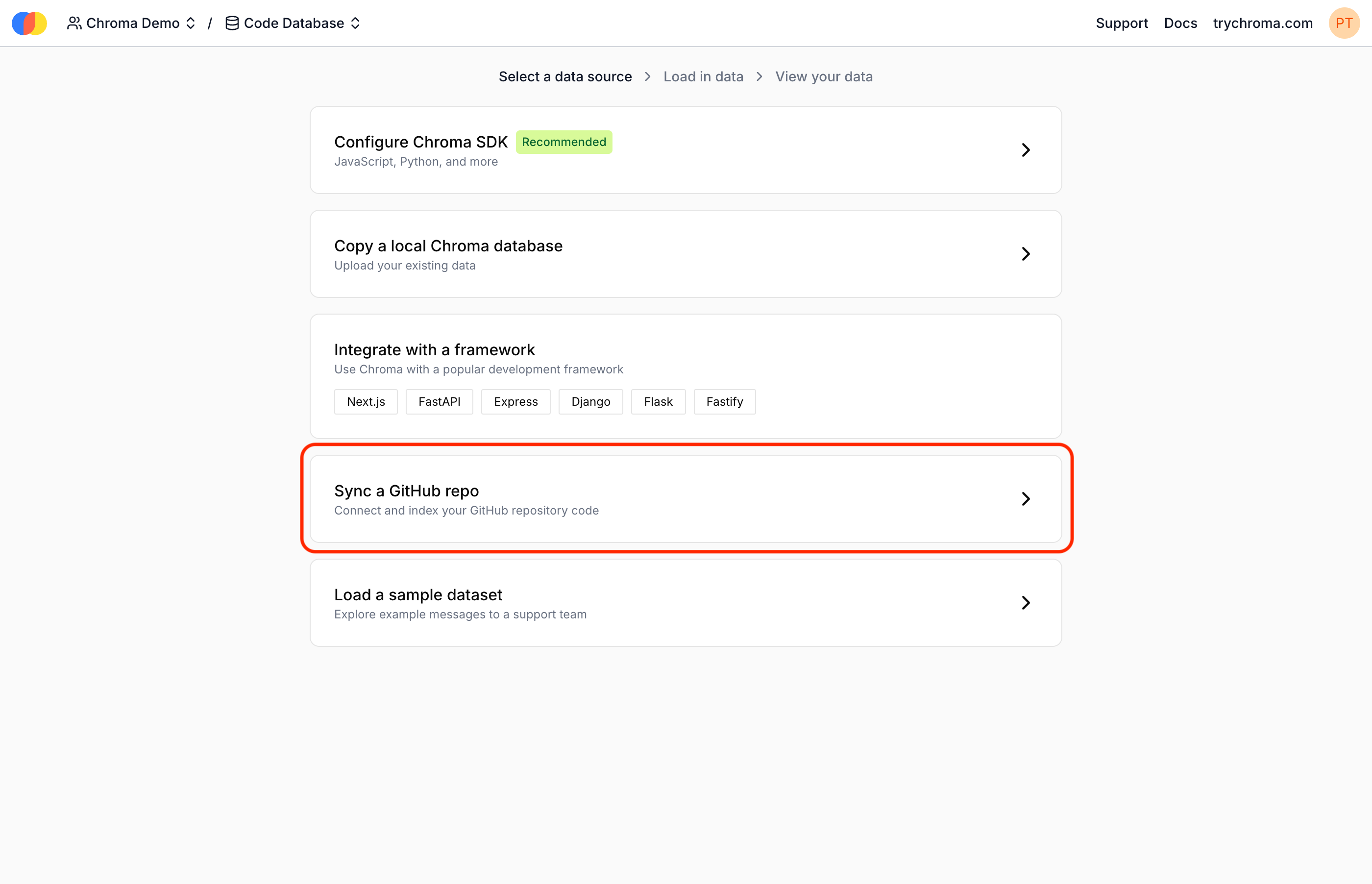Select the Next.js framework chip
Screen dimensions: 1372x884
[x=366, y=401]
